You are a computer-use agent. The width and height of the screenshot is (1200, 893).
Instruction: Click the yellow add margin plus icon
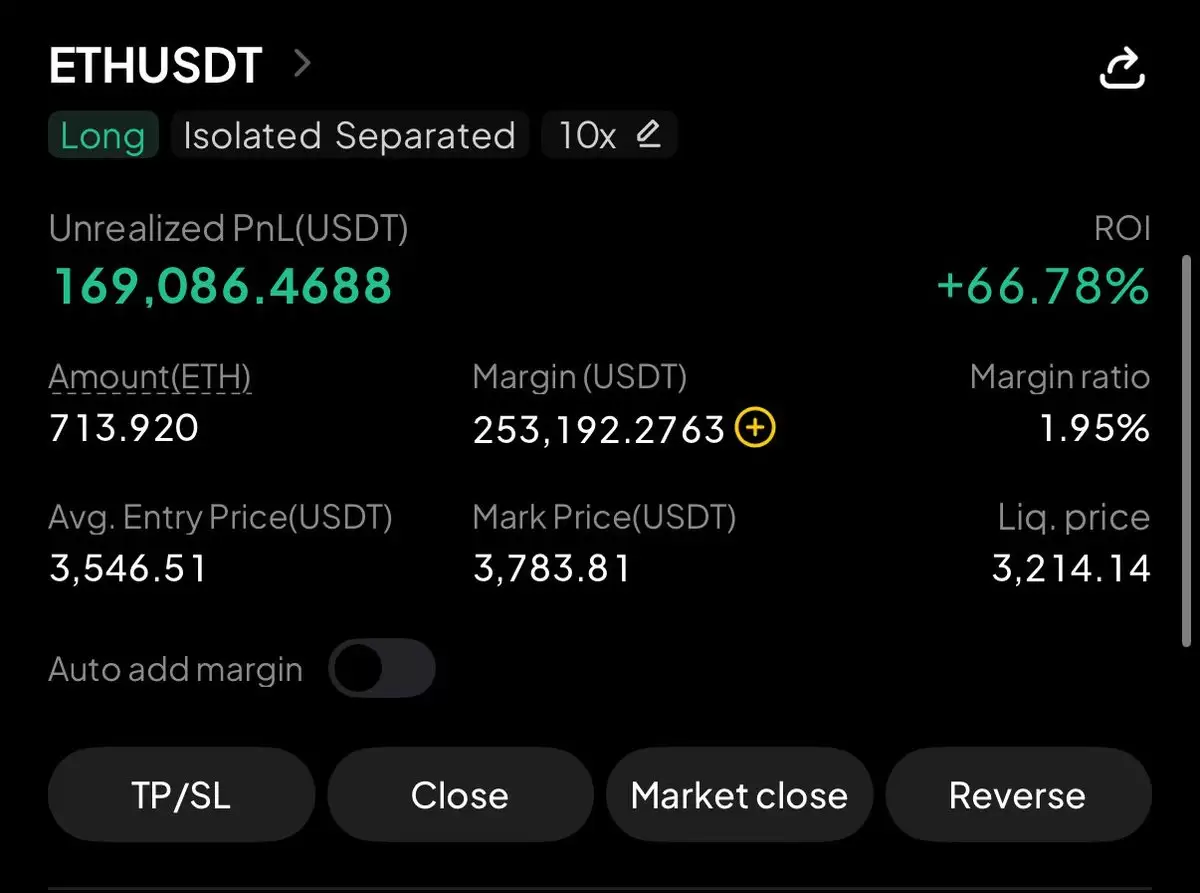[x=755, y=429]
